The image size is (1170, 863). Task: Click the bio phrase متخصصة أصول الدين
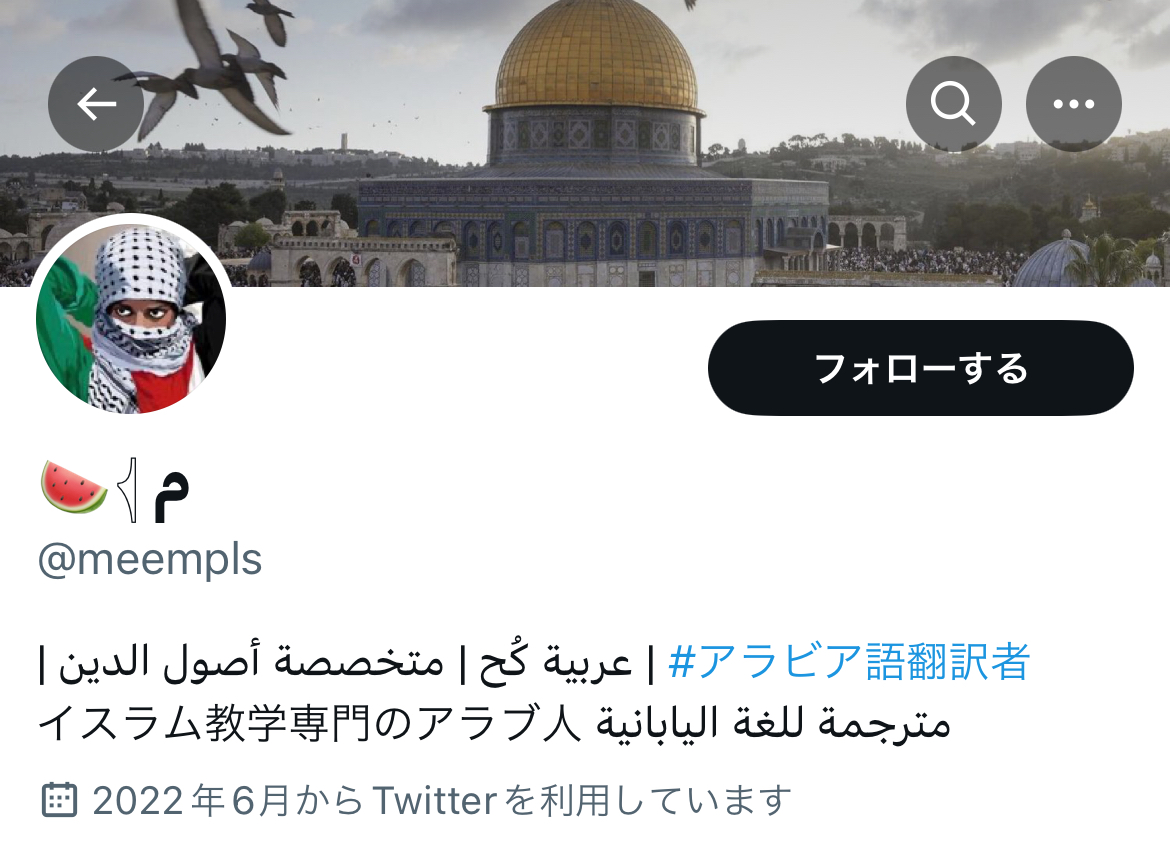click(x=251, y=661)
